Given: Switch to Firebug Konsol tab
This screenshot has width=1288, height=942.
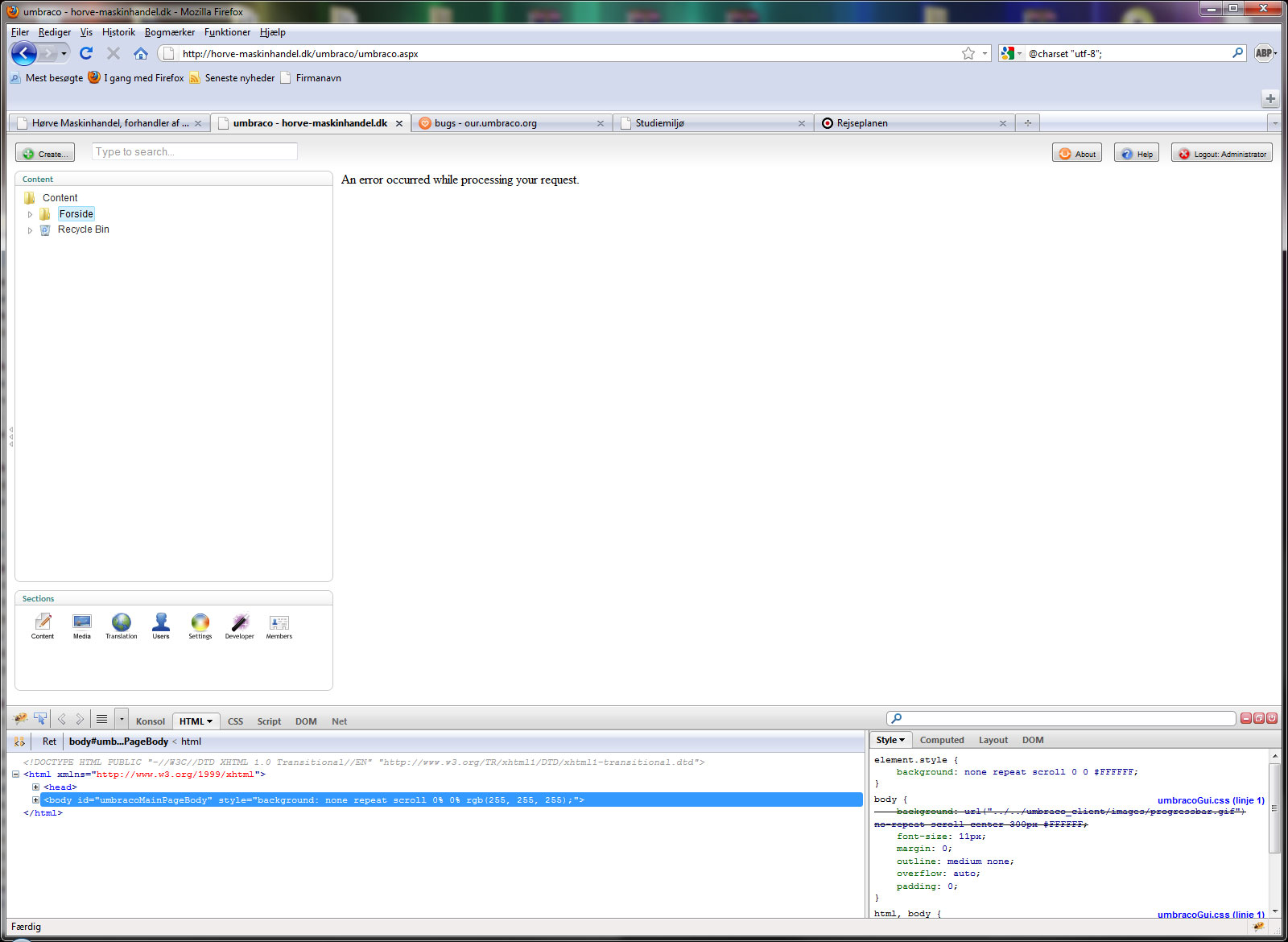Looking at the screenshot, I should click(151, 721).
